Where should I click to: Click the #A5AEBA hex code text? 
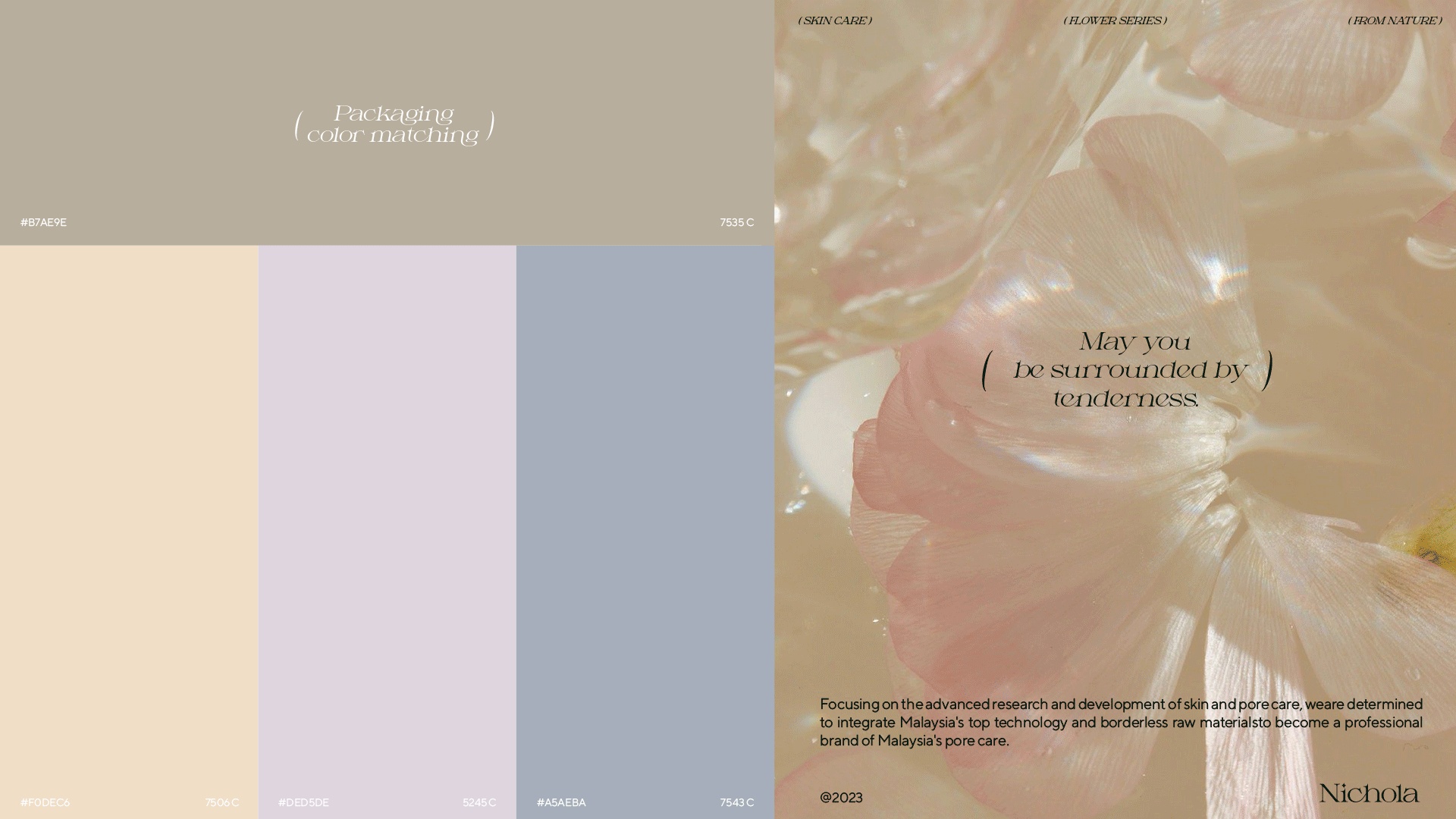click(561, 802)
